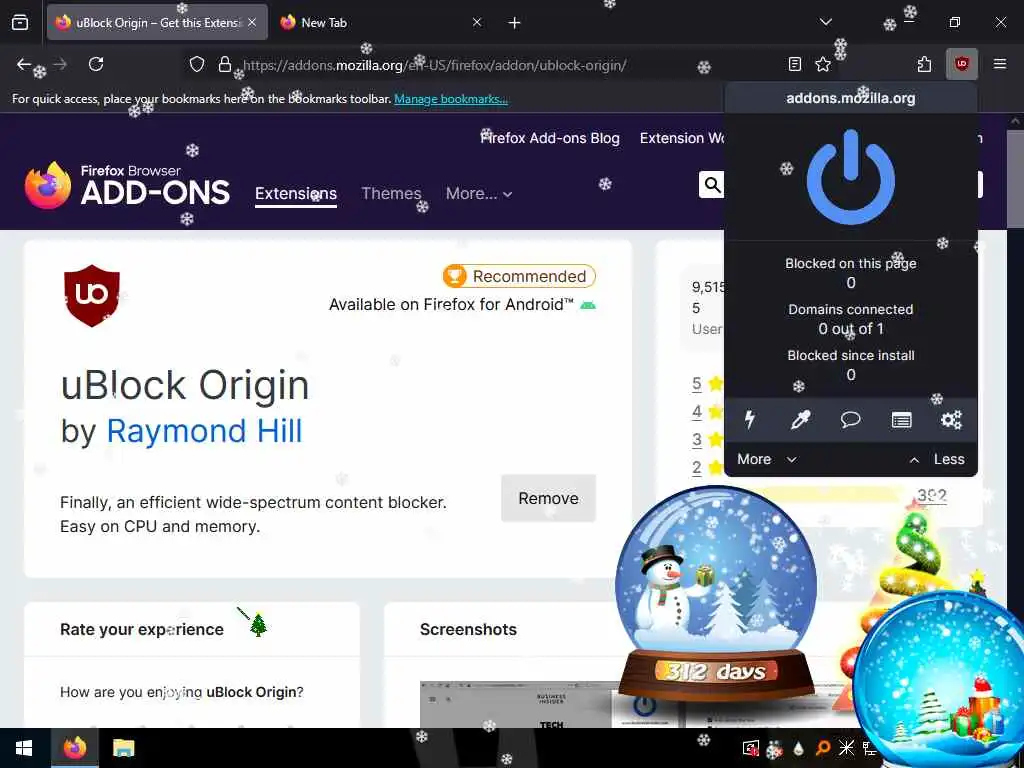Click the network tray icon

click(x=869, y=748)
